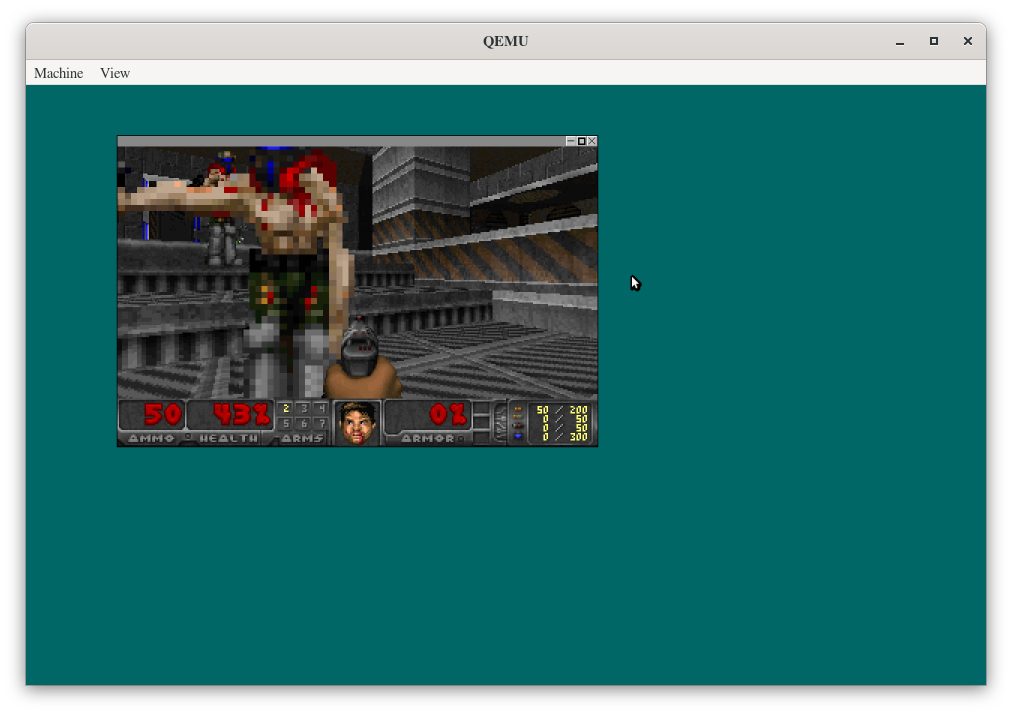Click the large red ammo count 50
The image size is (1012, 714).
point(163,414)
